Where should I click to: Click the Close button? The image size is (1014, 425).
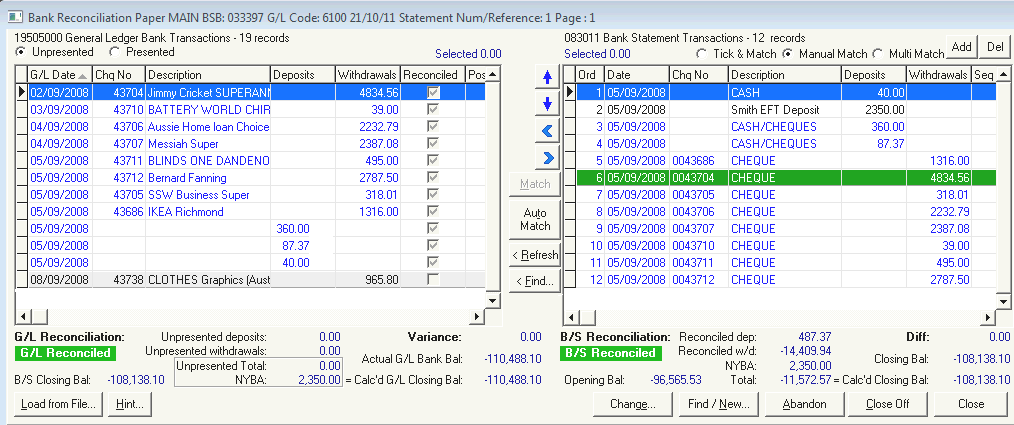click(971, 404)
